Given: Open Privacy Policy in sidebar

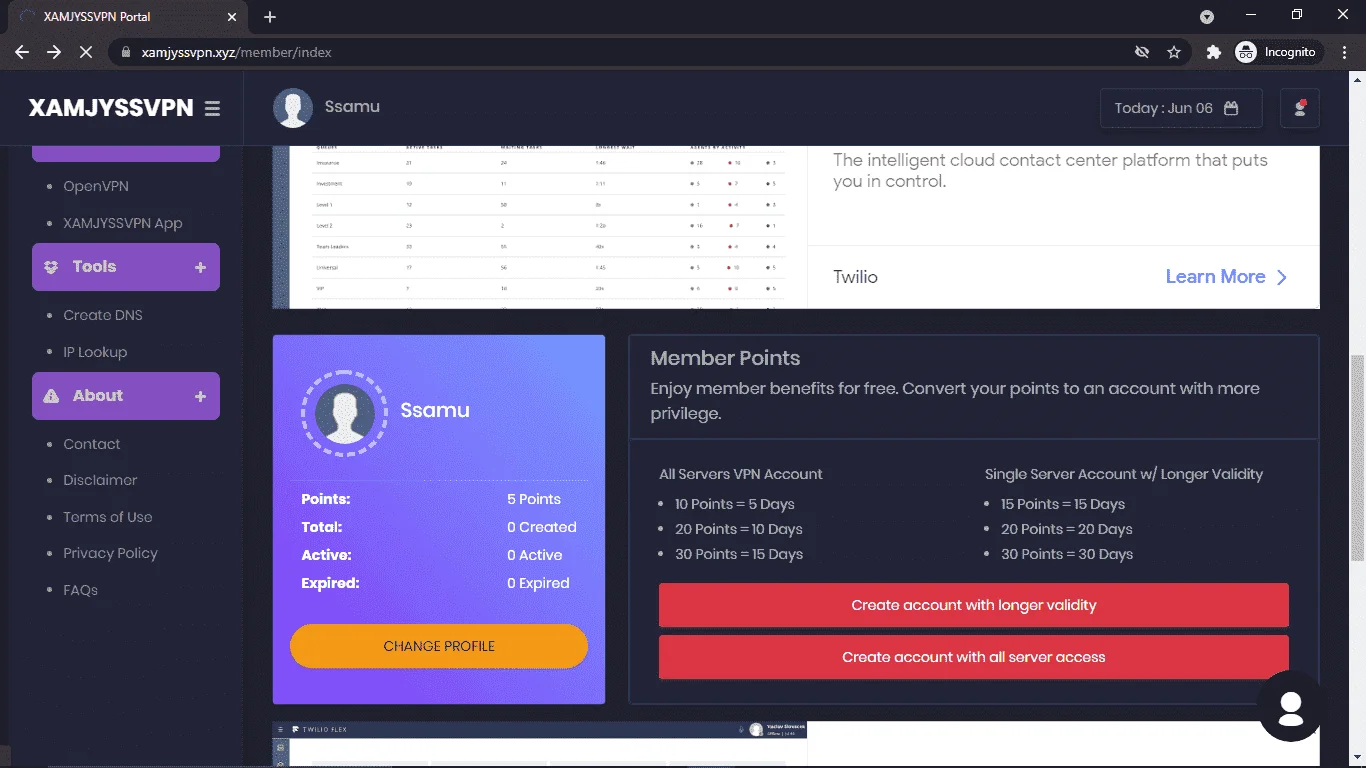Looking at the screenshot, I should pos(110,553).
